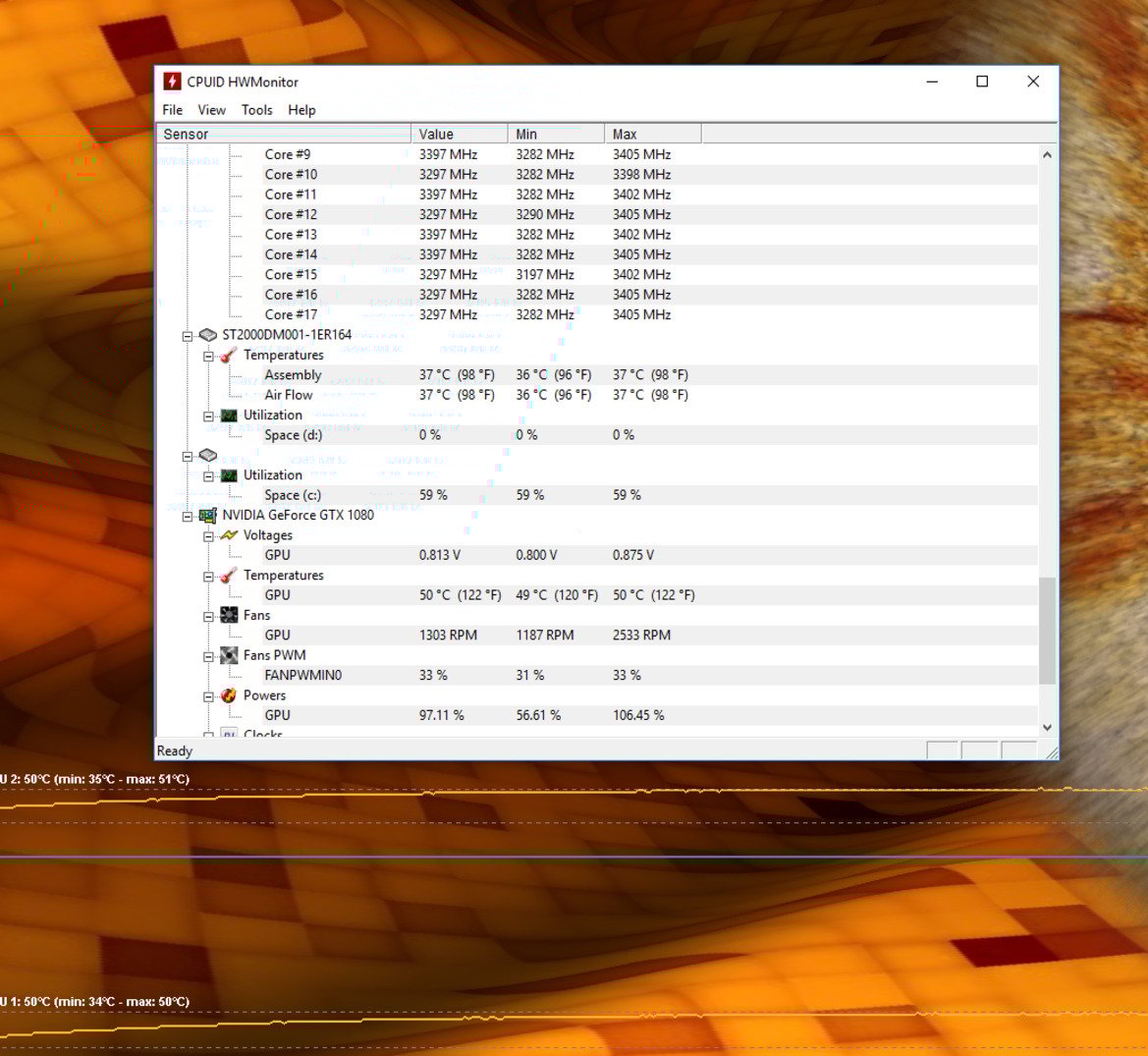Click the 0.813 V GPU voltage value

(x=439, y=555)
